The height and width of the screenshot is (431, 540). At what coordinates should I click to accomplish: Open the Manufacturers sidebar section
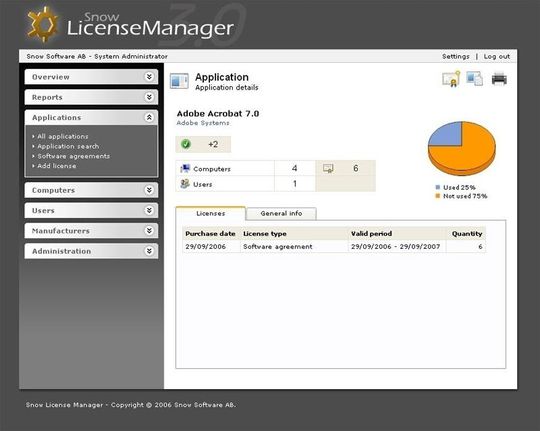[x=91, y=231]
